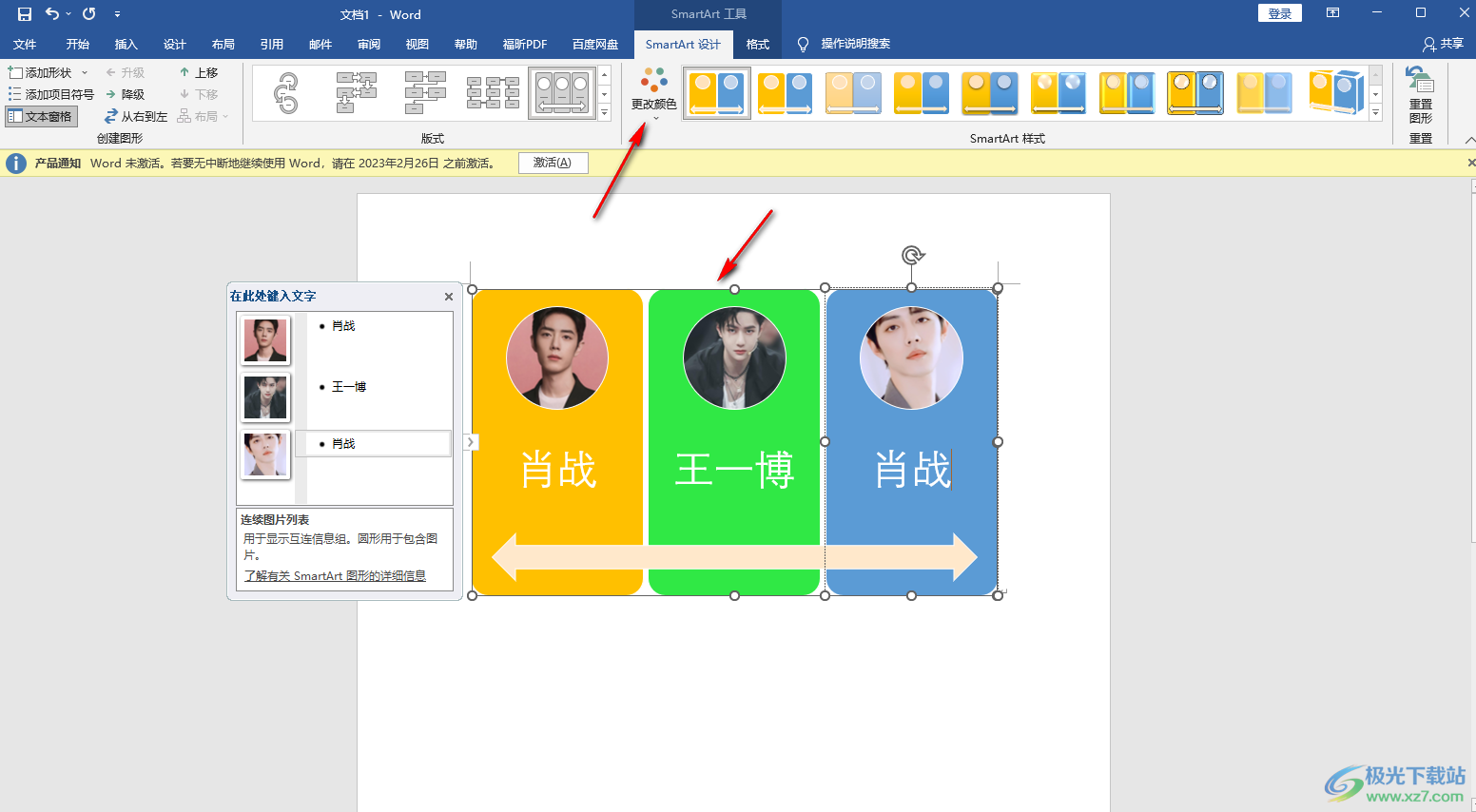Click 降级 to demote item

[x=126, y=94]
